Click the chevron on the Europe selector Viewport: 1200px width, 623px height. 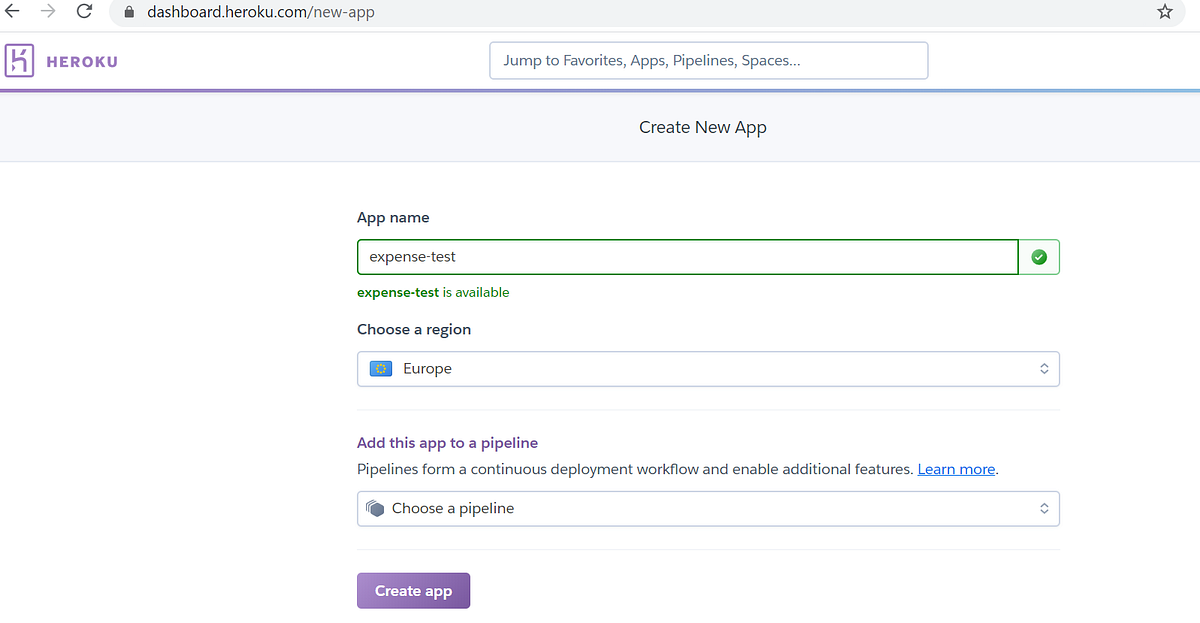tap(1045, 368)
